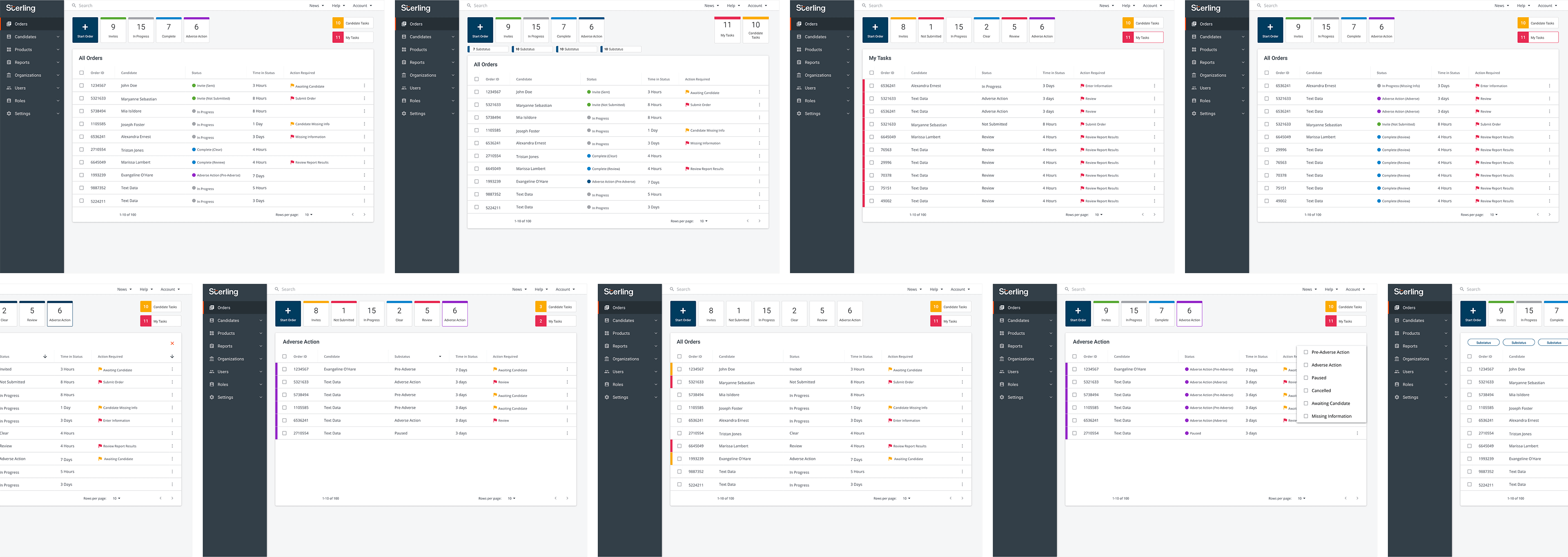Click the Settings gear in the cut-off Substatus-pills mockup
1568x557 pixels.
click(x=1397, y=397)
